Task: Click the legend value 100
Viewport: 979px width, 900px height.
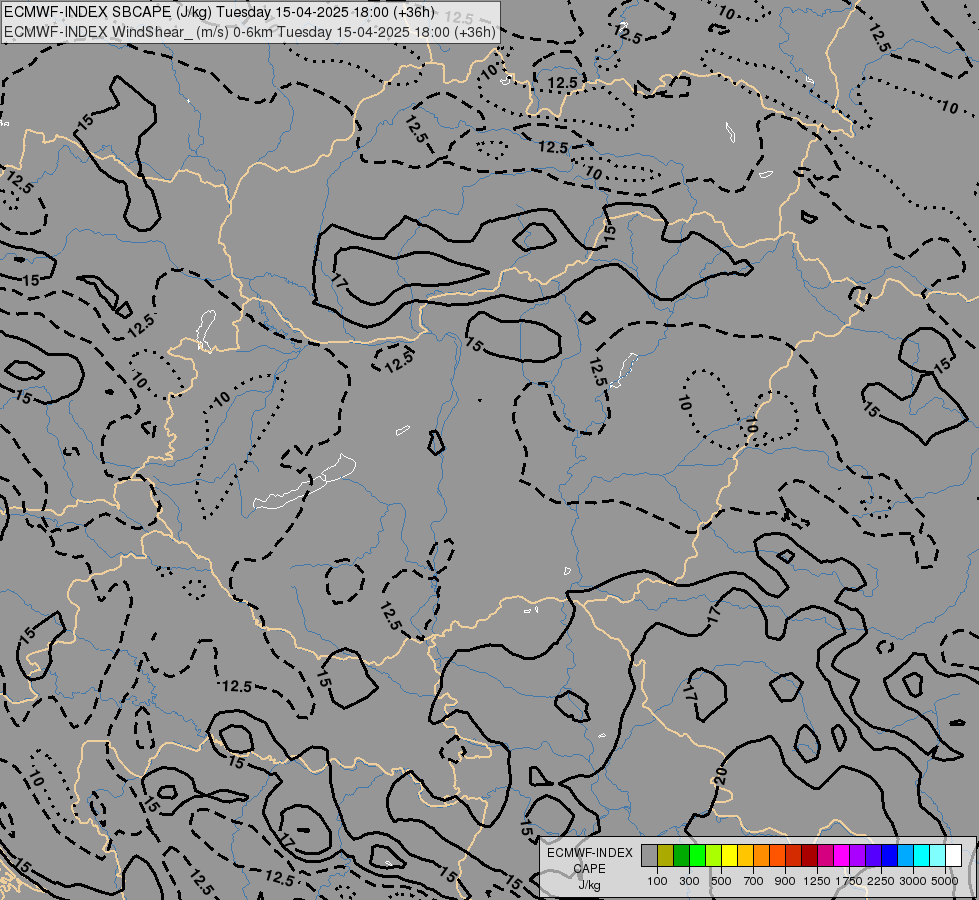Action: point(657,881)
